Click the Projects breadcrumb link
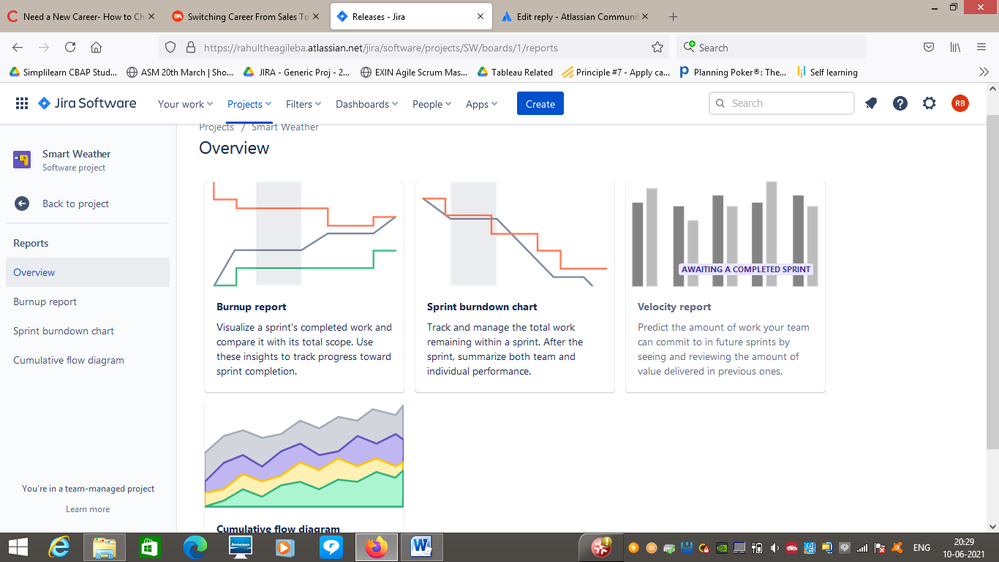 [217, 127]
